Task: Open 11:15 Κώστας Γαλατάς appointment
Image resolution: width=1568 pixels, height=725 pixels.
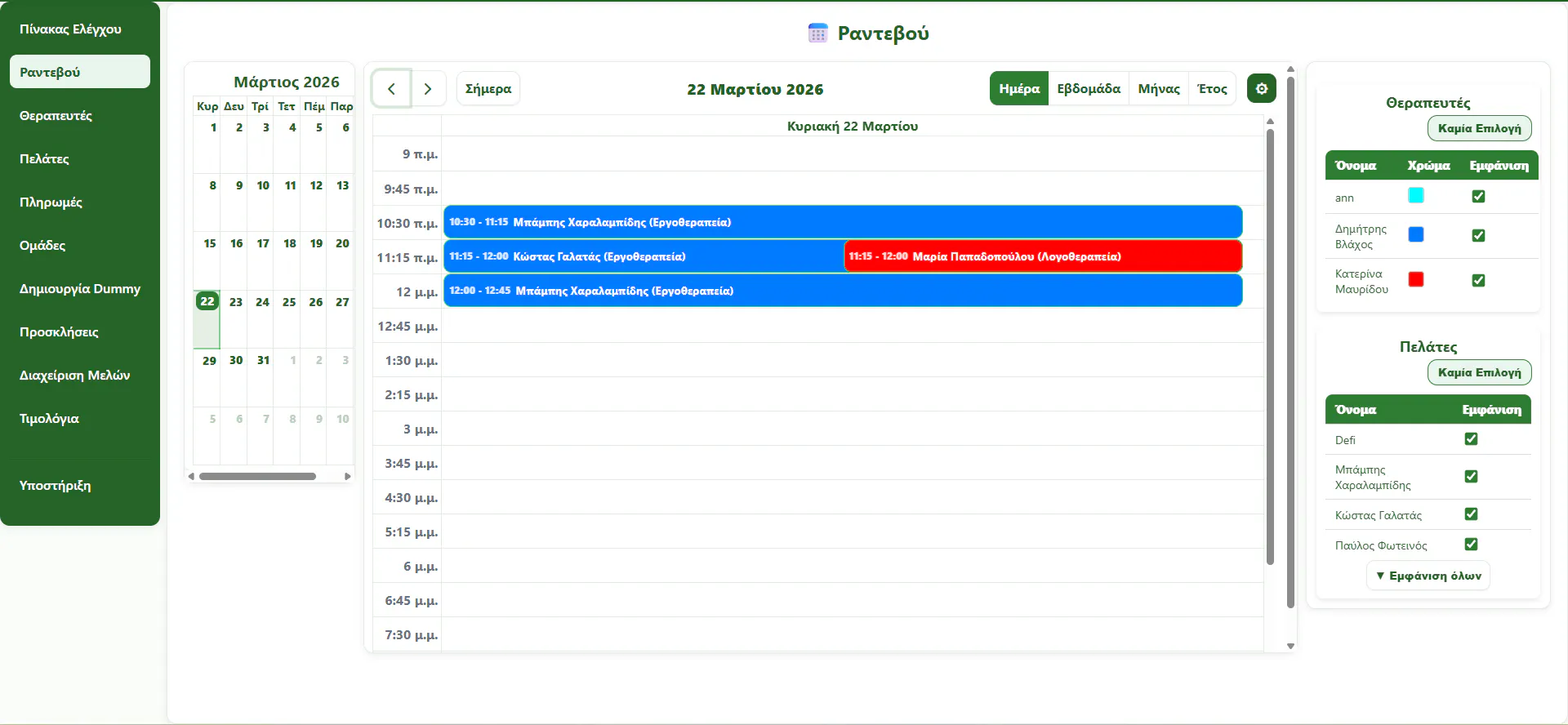Action: coord(644,256)
